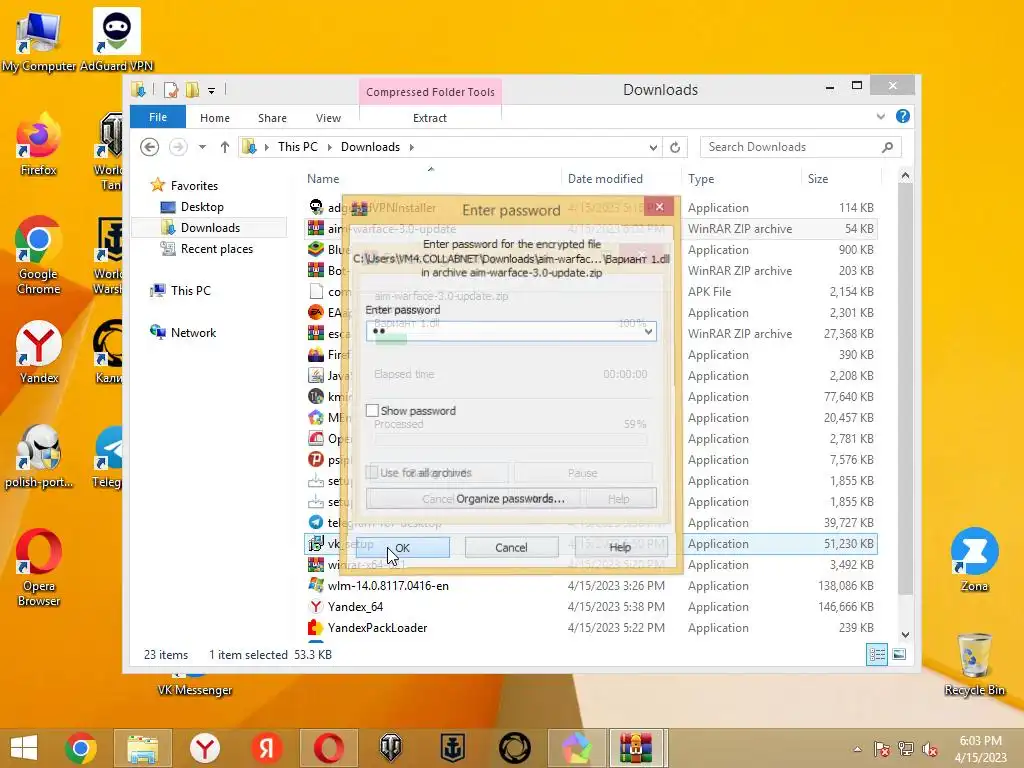Click the Explorer Back arrow button
1024x768 pixels.
tap(150, 147)
